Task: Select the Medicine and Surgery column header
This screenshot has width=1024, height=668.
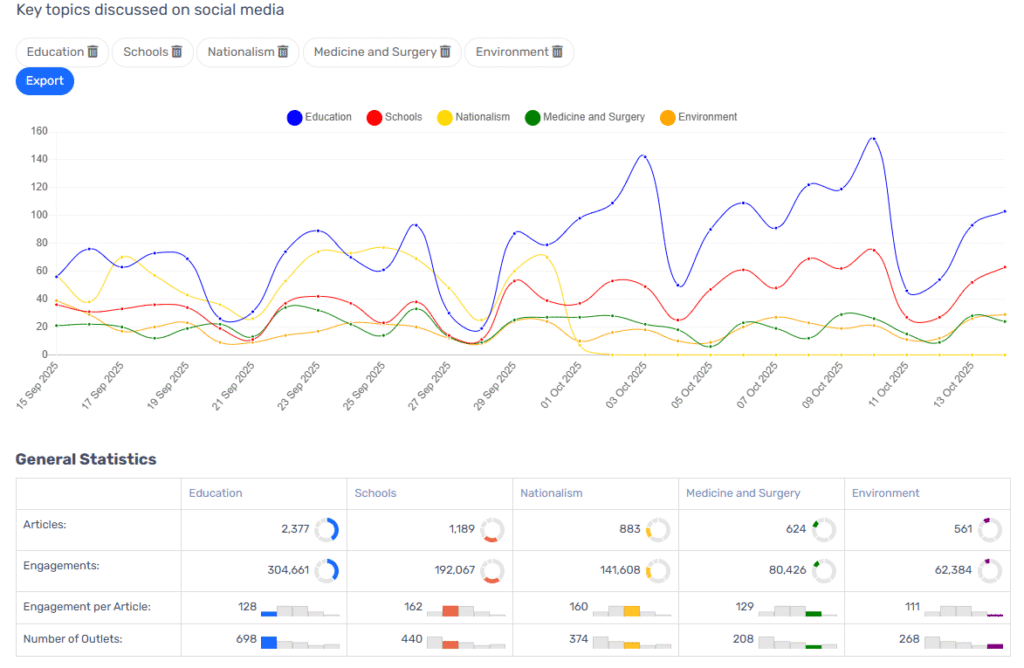Action: tap(743, 493)
